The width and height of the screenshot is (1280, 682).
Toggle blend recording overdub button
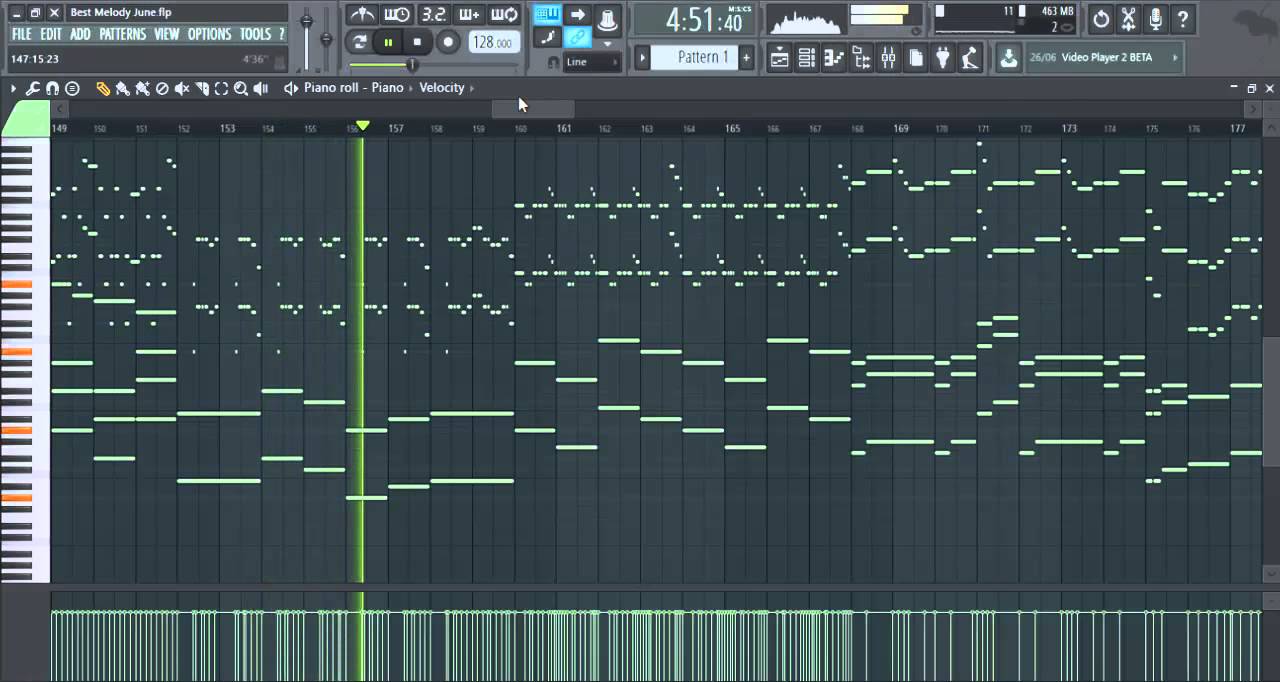468,15
